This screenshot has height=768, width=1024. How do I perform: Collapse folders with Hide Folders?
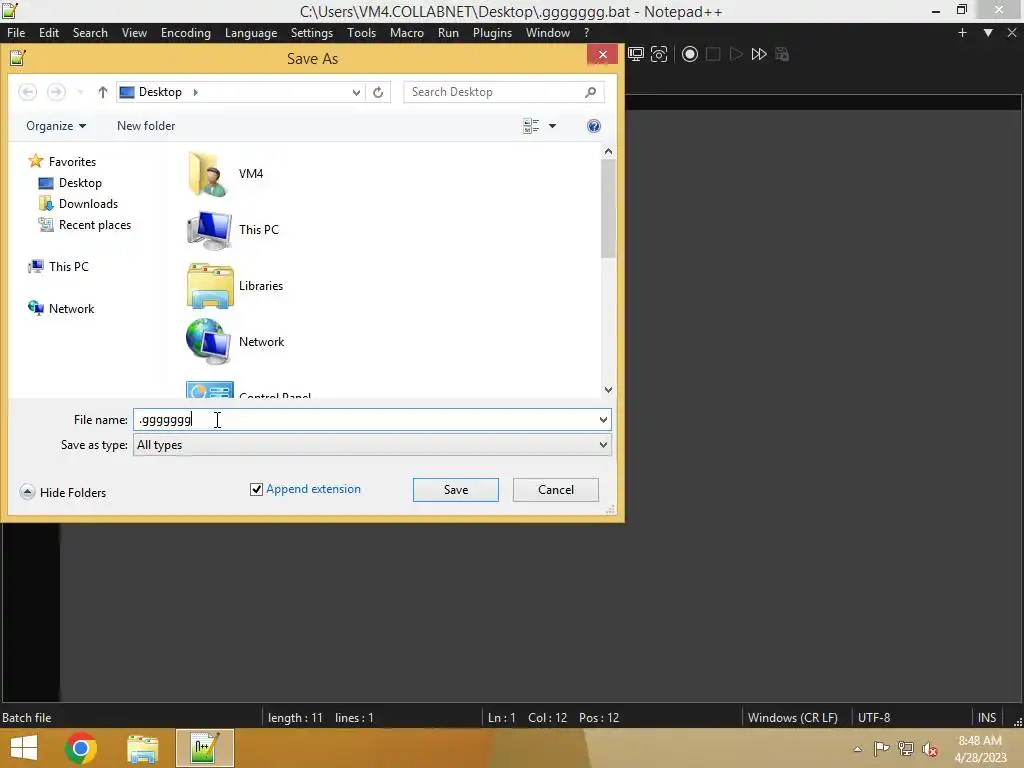[63, 492]
